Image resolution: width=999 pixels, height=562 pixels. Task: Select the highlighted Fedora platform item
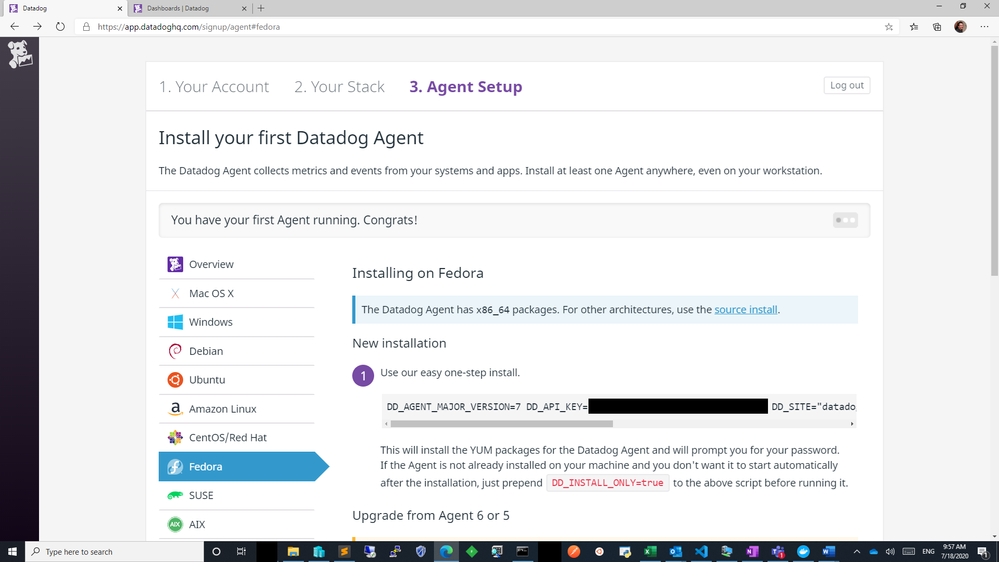243,466
